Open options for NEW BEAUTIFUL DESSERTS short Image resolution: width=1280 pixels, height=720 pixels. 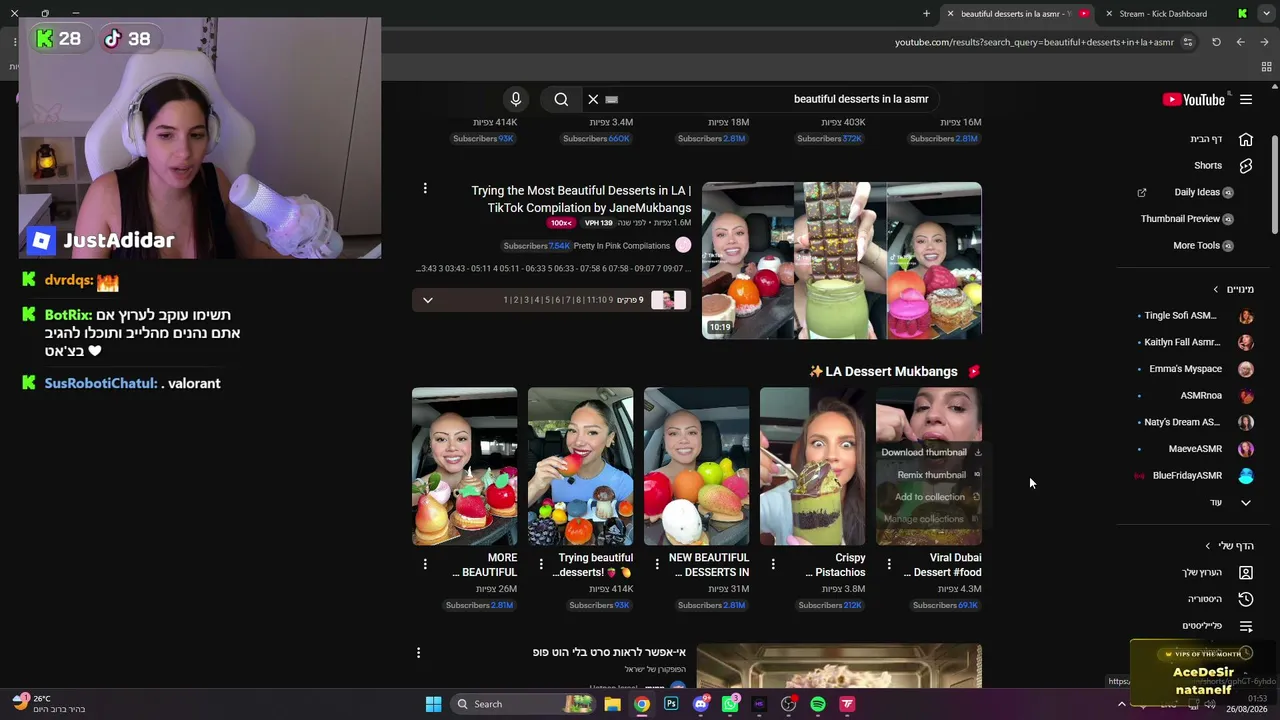(657, 564)
